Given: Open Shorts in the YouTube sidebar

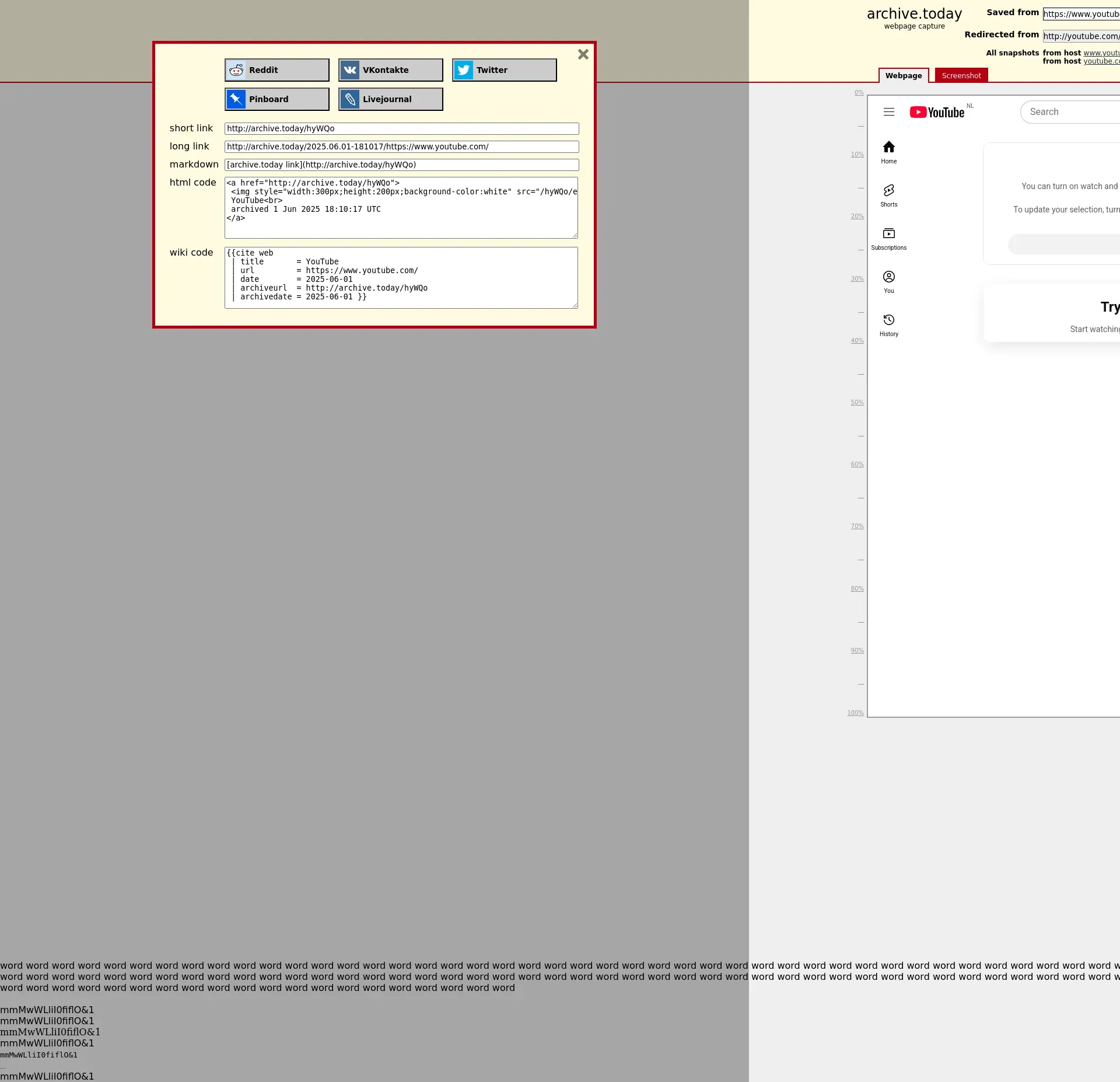Looking at the screenshot, I should pyautogui.click(x=888, y=195).
